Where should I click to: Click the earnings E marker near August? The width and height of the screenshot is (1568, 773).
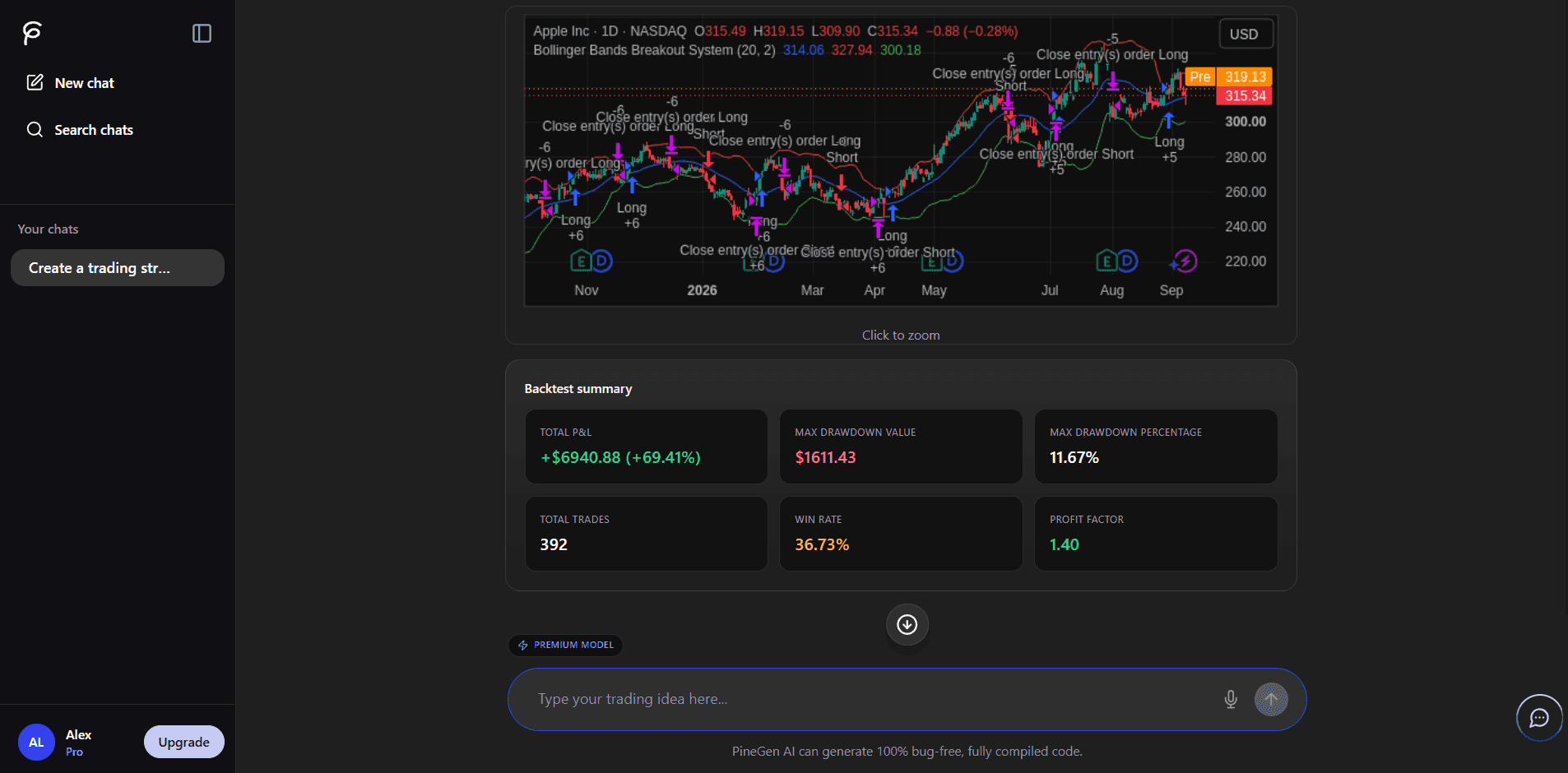tap(1106, 262)
